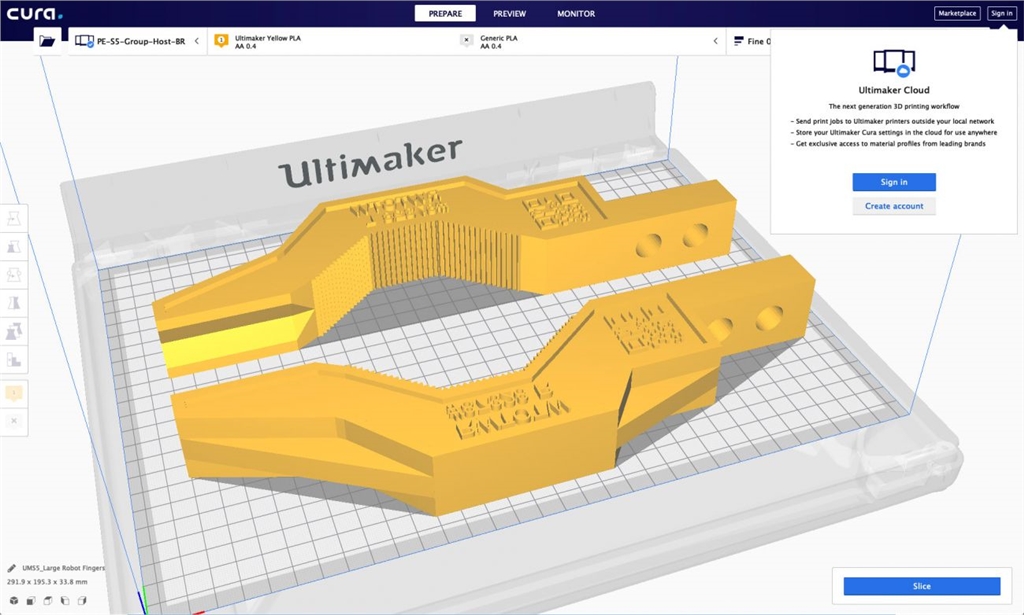
Task: Click pencil icon to rename print job
Action: 10,568
